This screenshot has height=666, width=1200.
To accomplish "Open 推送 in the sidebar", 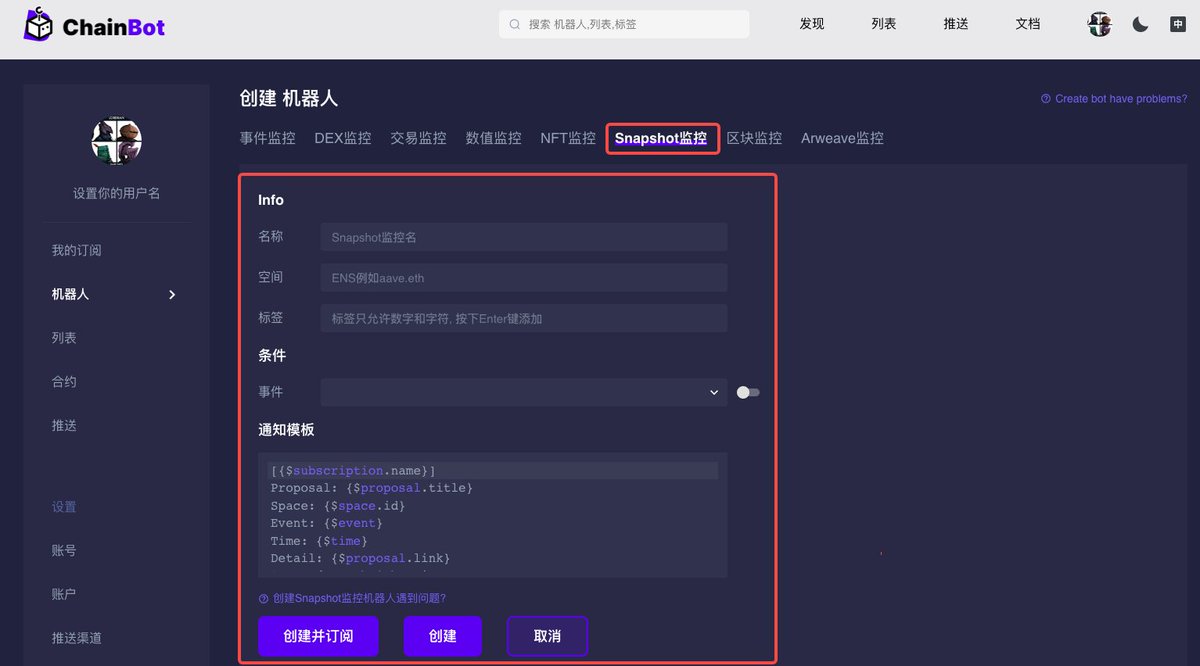I will [x=64, y=425].
